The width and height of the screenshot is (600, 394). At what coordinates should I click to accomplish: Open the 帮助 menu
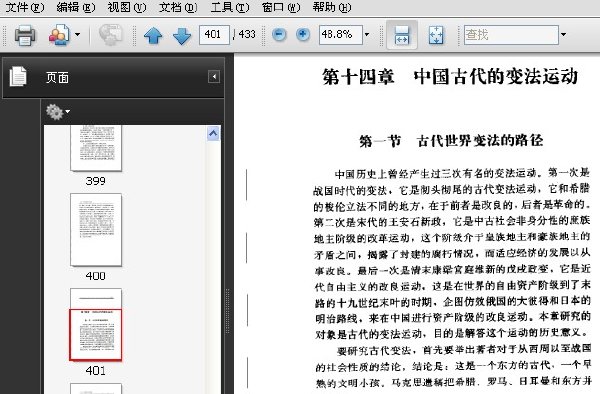[332, 7]
